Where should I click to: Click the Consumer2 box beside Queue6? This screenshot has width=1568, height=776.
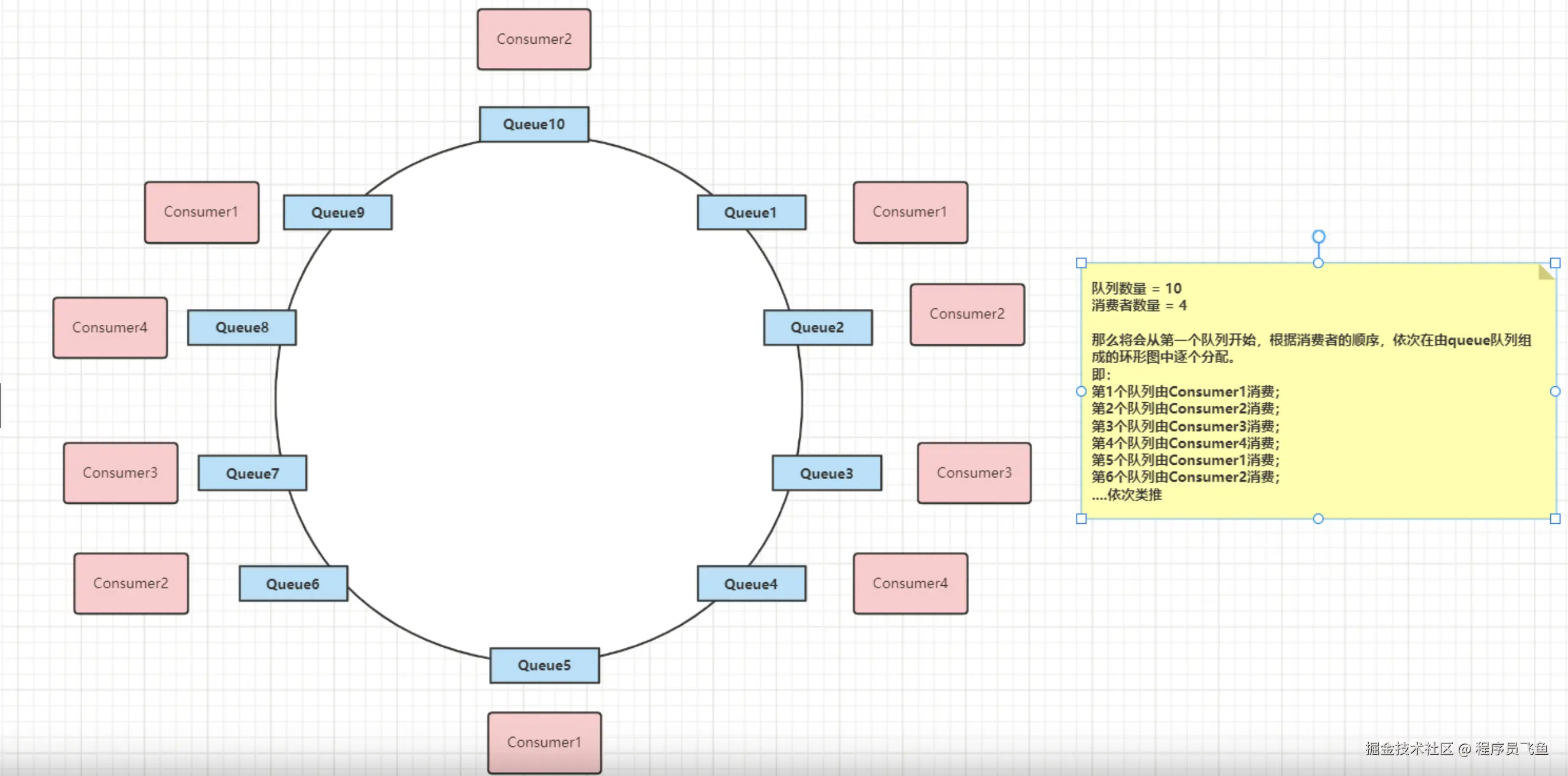tap(131, 583)
